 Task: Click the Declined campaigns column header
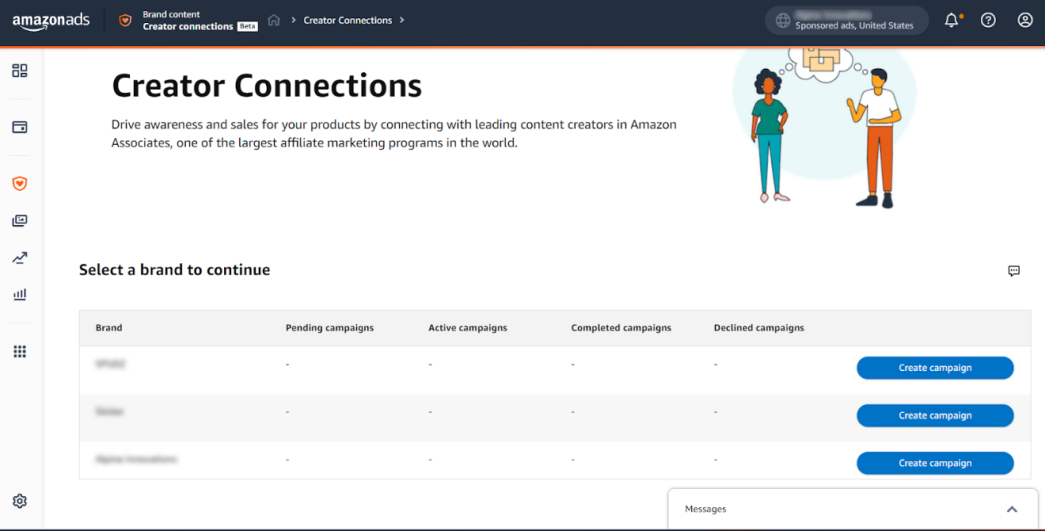pos(758,328)
